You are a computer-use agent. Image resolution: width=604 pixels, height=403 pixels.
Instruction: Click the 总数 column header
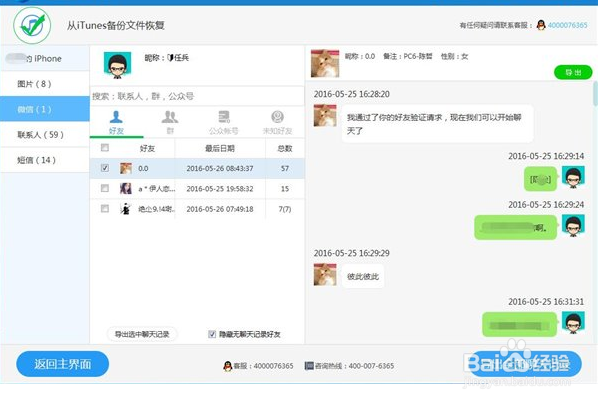285,148
